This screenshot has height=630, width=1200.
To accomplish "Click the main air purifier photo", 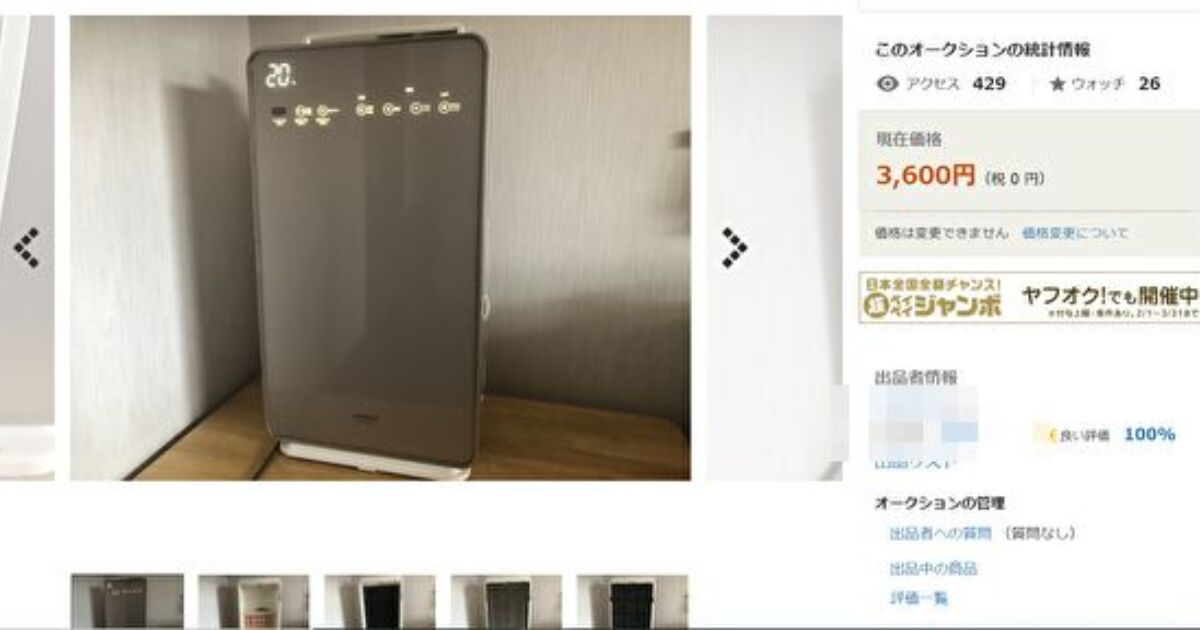I will (380, 248).
